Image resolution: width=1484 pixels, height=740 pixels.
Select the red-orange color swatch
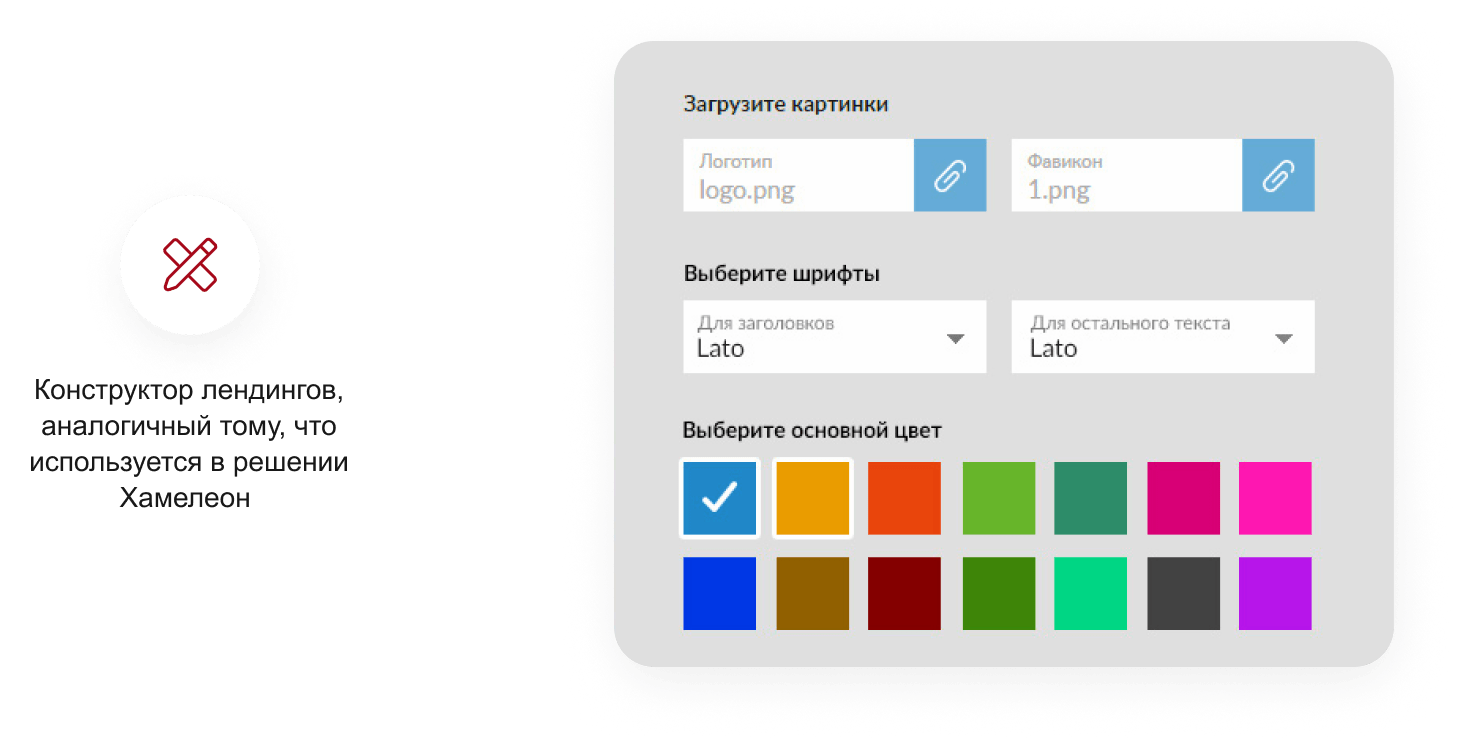[904, 498]
